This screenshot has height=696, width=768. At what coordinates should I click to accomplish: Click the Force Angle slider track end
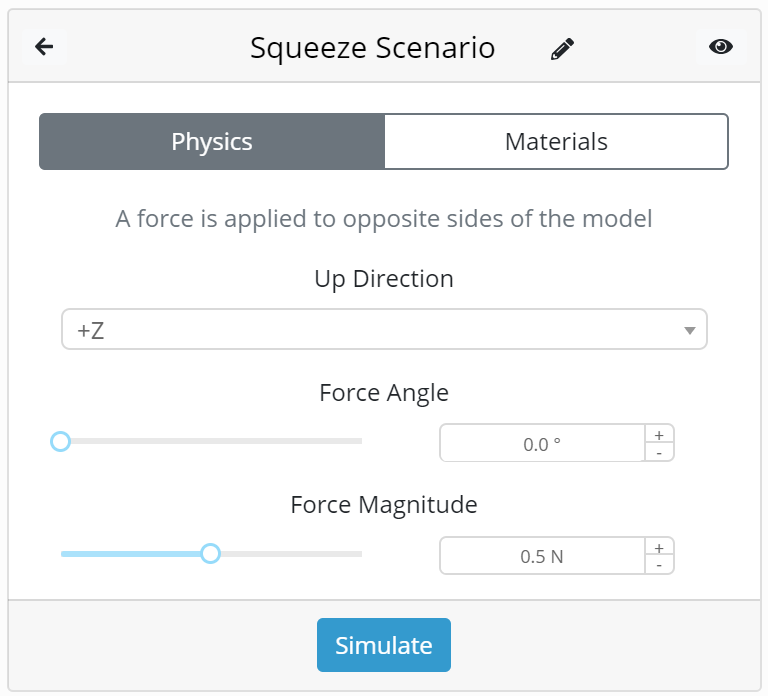(359, 441)
